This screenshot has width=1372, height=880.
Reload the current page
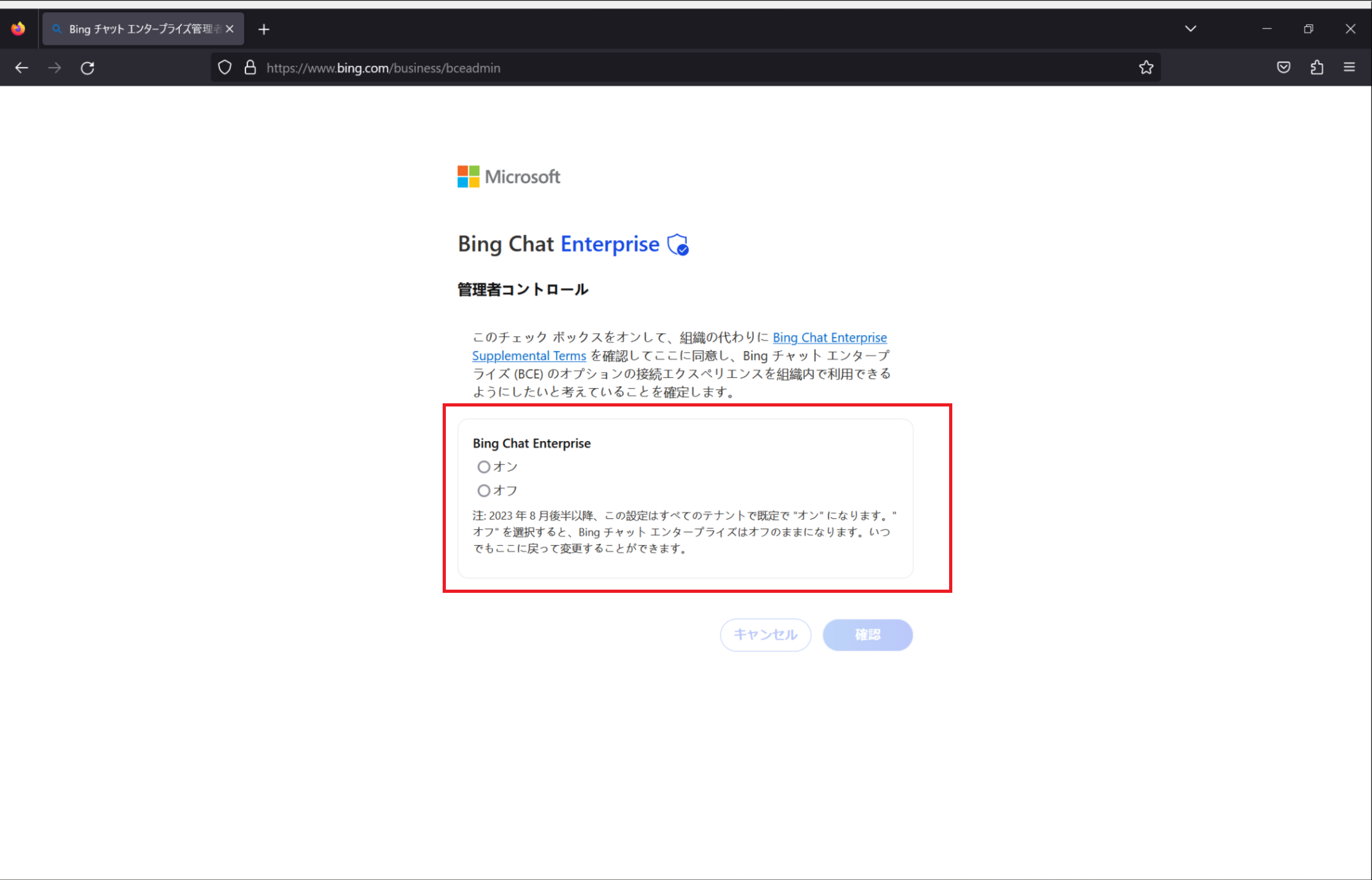coord(88,68)
